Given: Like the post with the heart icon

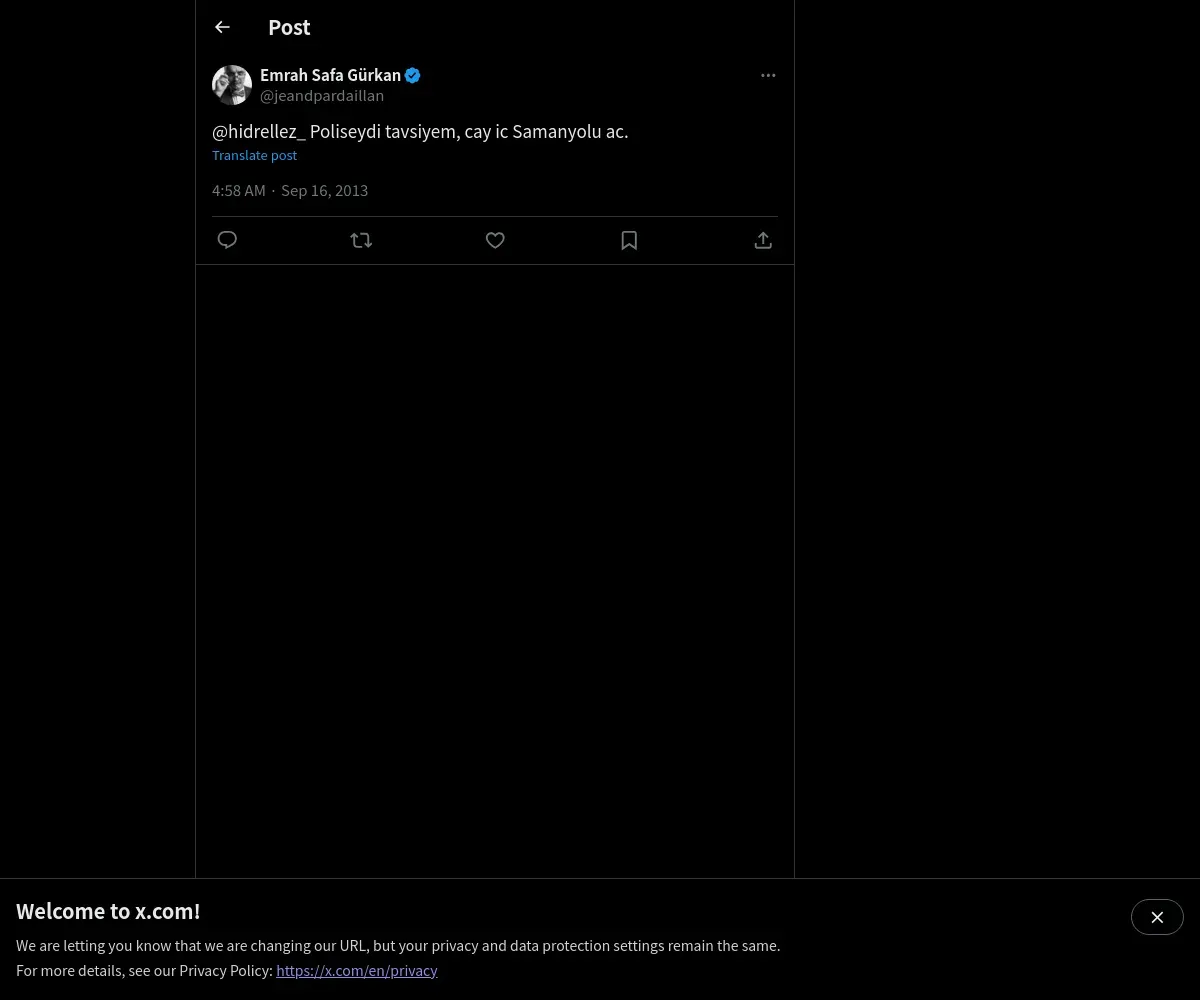Looking at the screenshot, I should 495,240.
